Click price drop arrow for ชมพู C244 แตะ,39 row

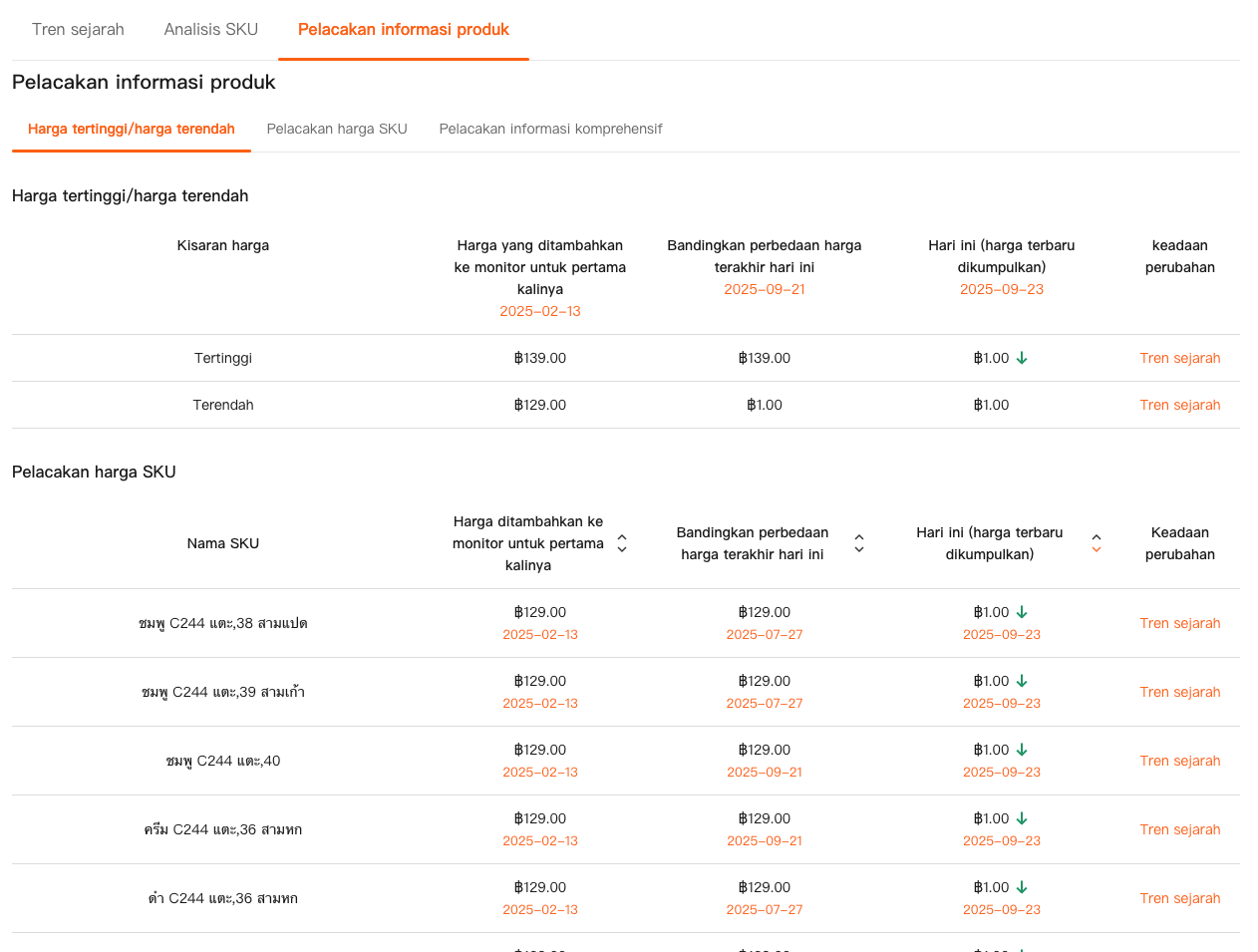(x=1022, y=681)
